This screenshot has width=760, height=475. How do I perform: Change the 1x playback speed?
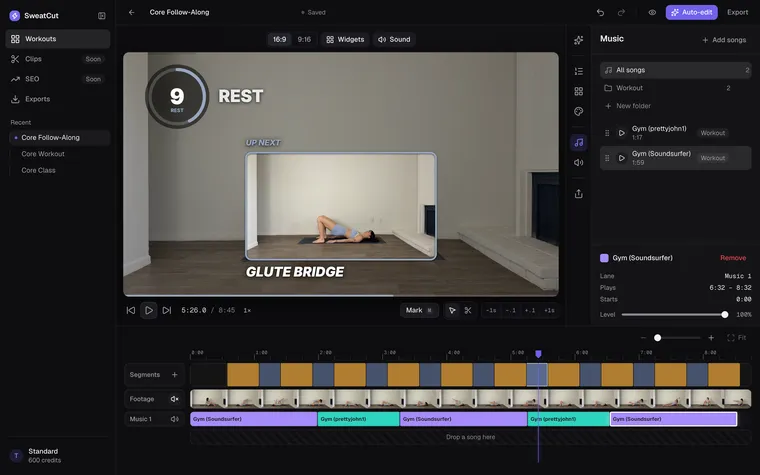click(247, 311)
